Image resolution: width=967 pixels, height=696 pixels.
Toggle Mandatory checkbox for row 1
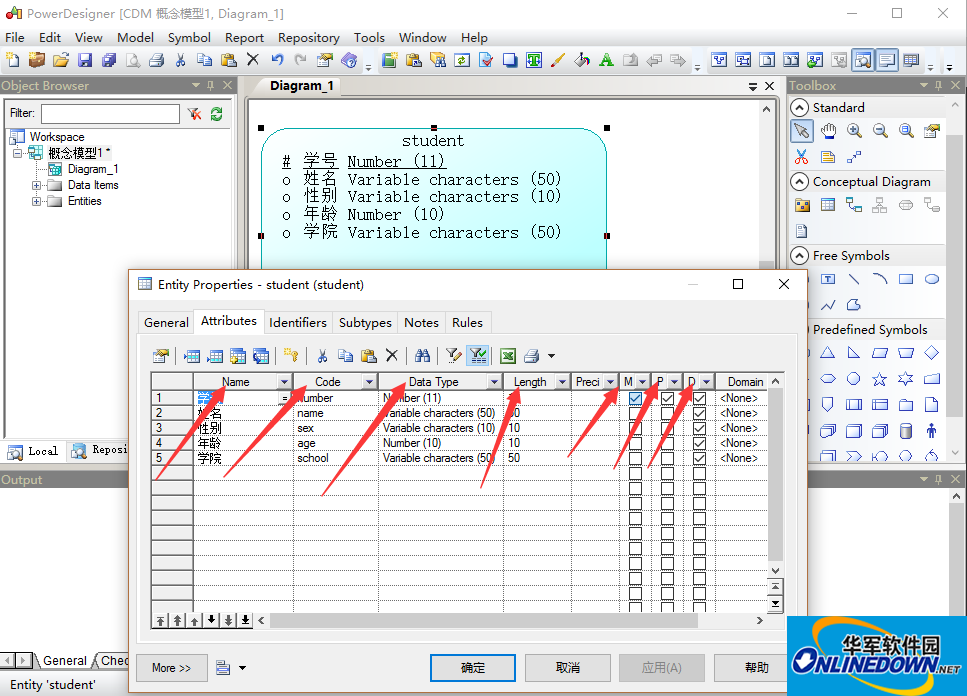point(635,398)
